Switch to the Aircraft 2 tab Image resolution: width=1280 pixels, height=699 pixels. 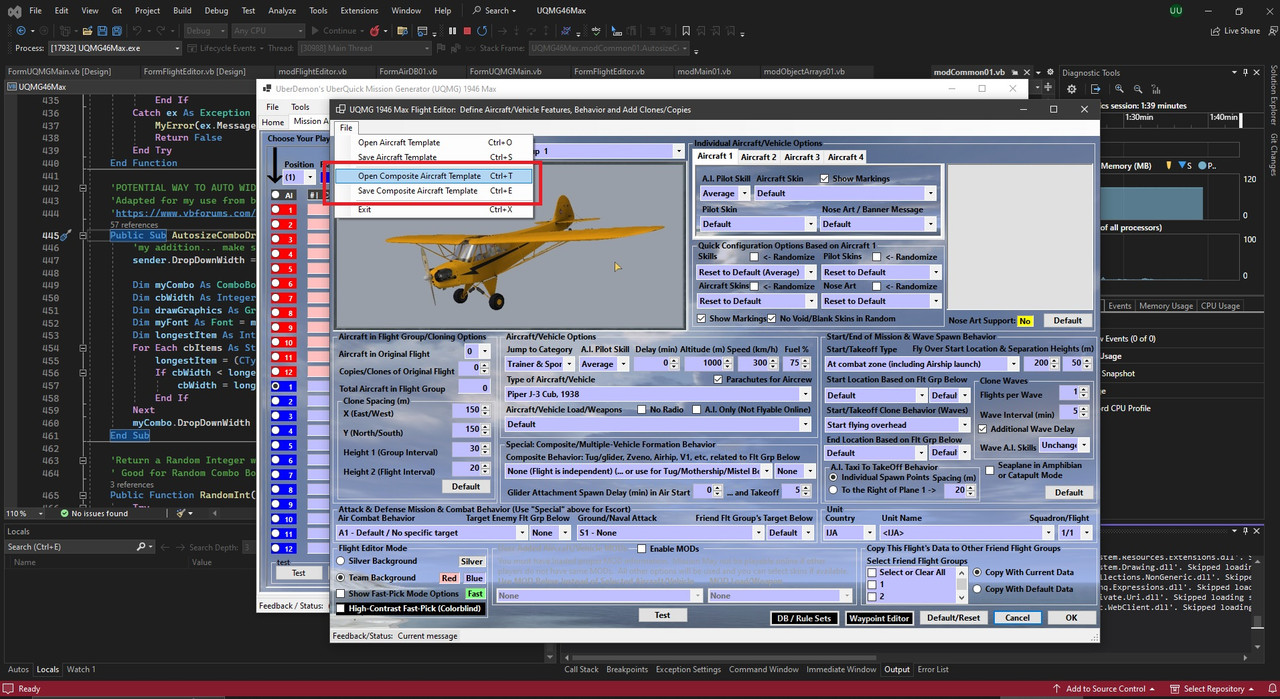(x=758, y=157)
